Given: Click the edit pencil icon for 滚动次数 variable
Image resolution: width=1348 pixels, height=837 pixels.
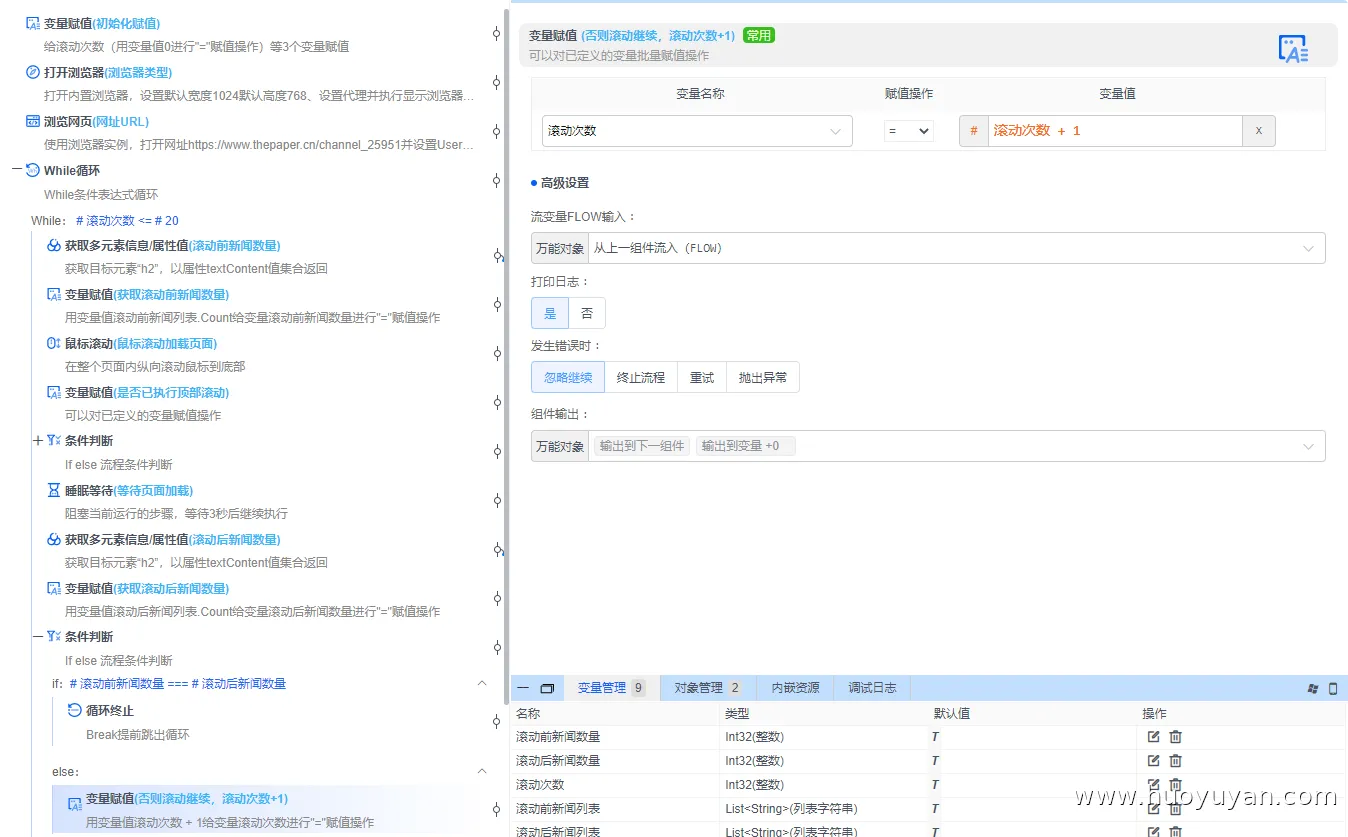Looking at the screenshot, I should (x=1153, y=784).
